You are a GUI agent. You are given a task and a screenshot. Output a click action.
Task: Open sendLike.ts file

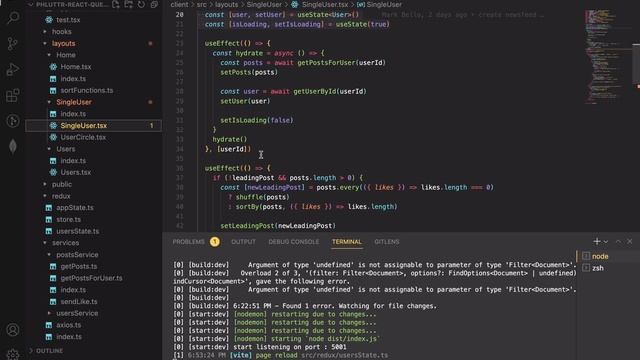(79, 302)
